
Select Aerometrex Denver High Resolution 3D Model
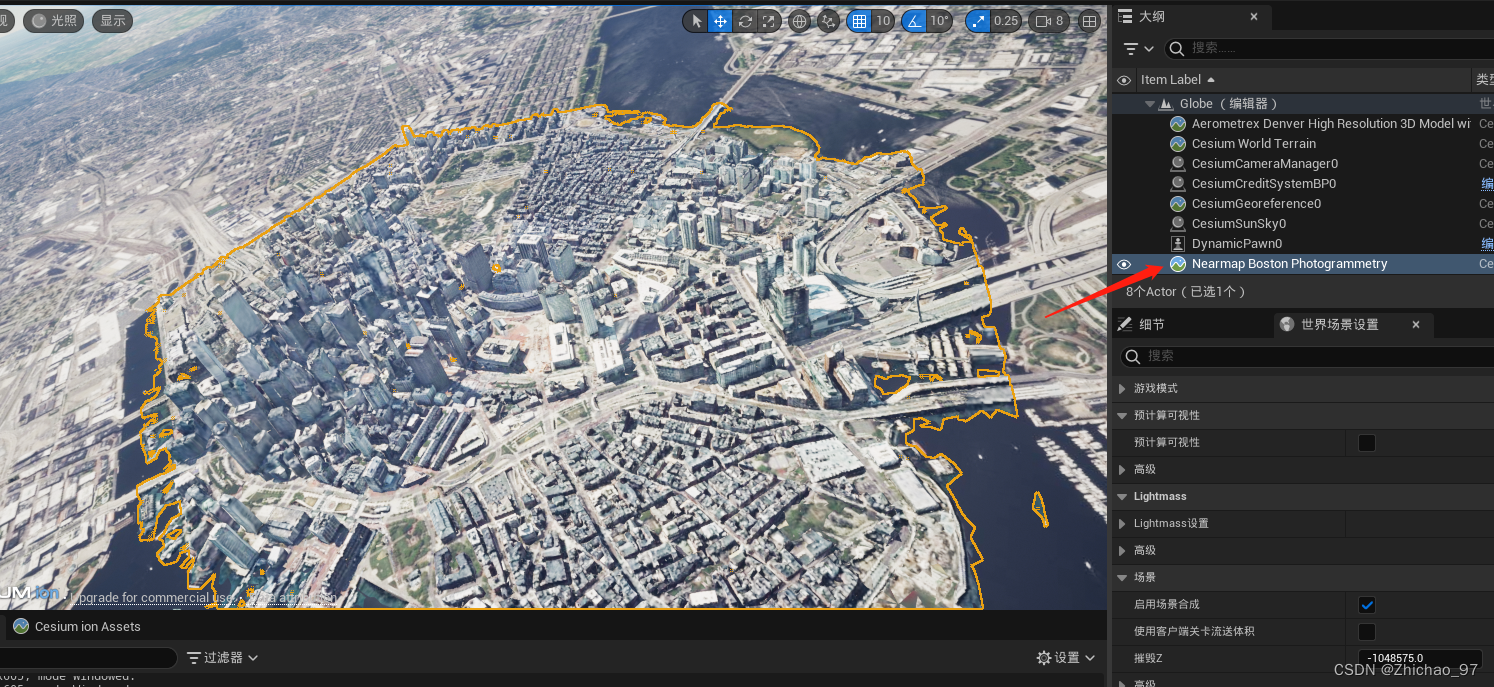[1330, 124]
